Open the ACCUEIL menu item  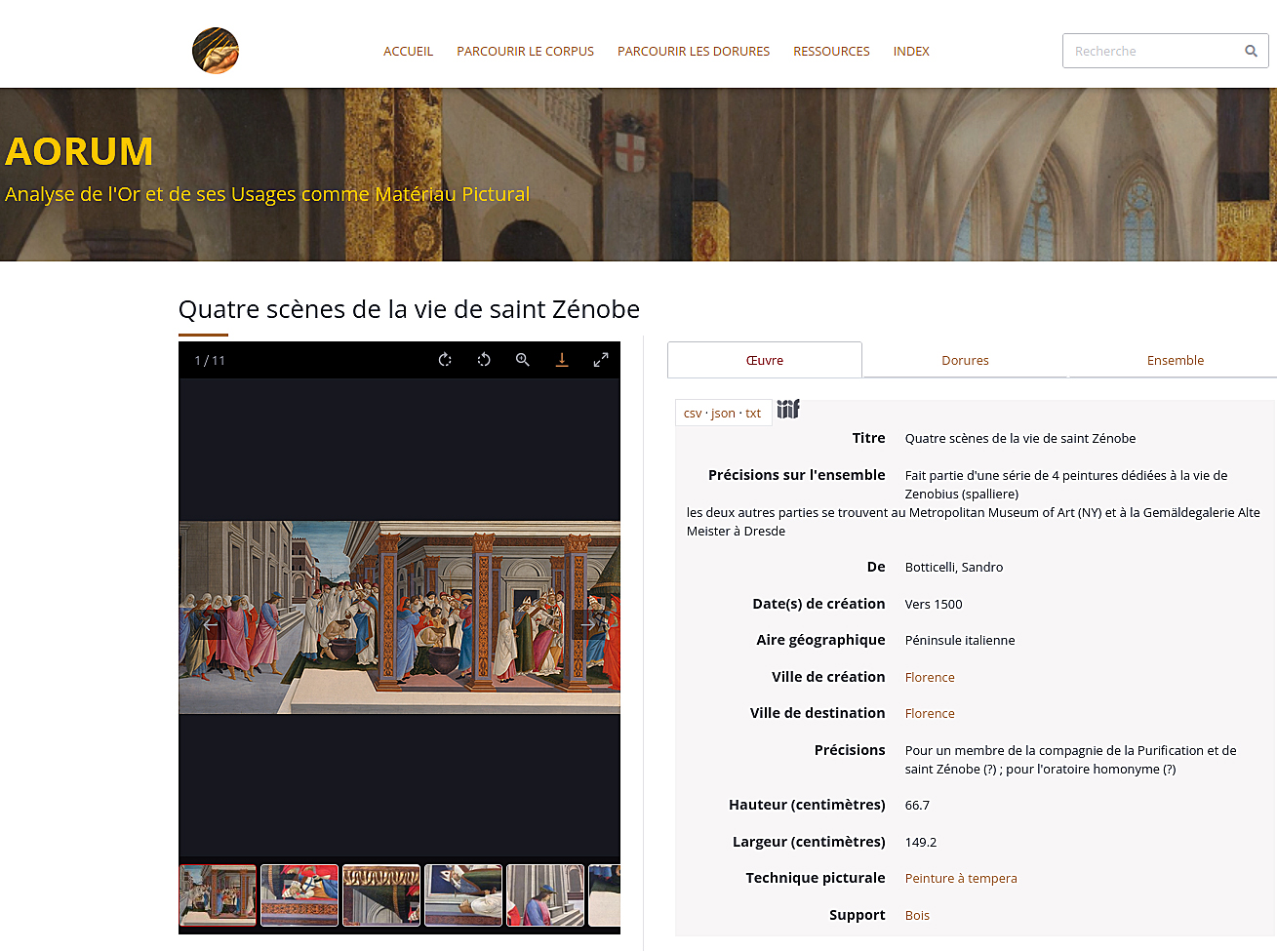click(408, 52)
